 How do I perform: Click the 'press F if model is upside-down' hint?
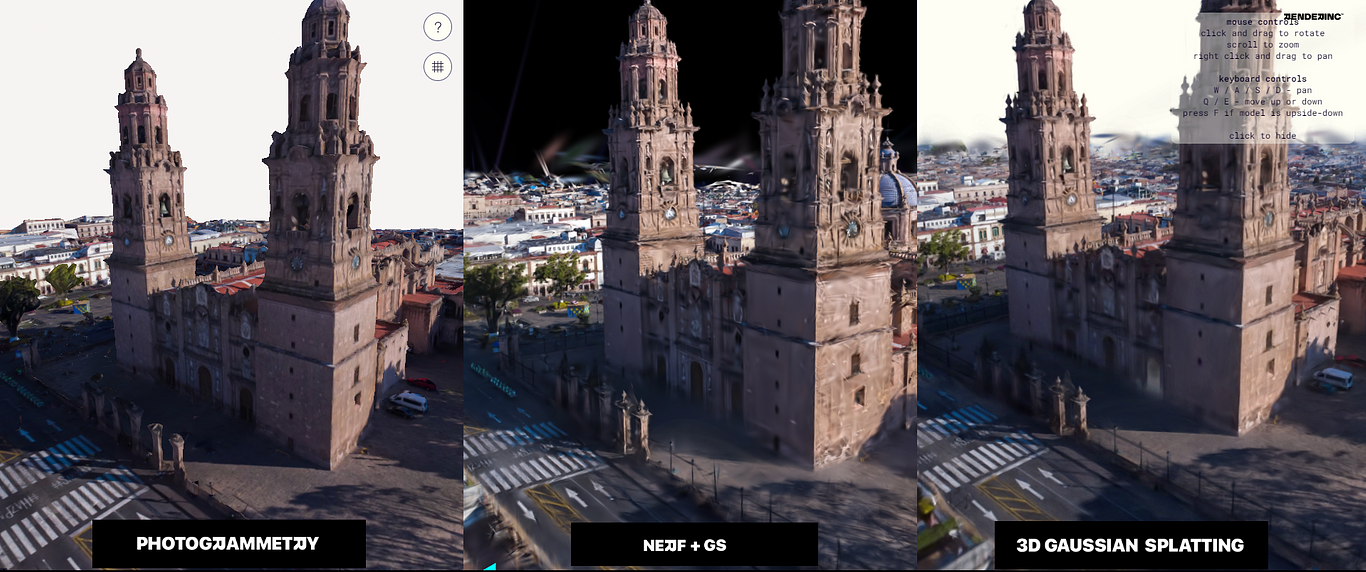(1262, 113)
